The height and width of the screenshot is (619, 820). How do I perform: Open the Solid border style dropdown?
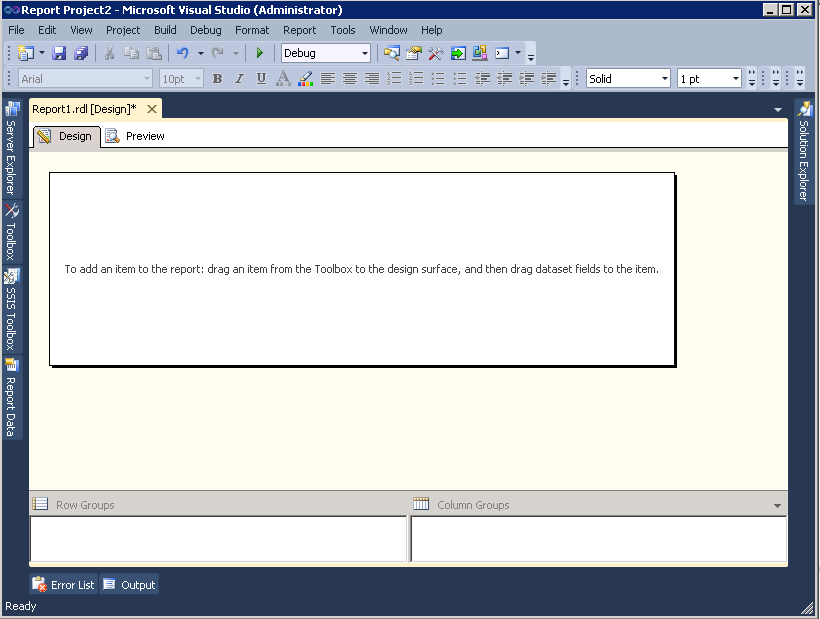tap(665, 79)
